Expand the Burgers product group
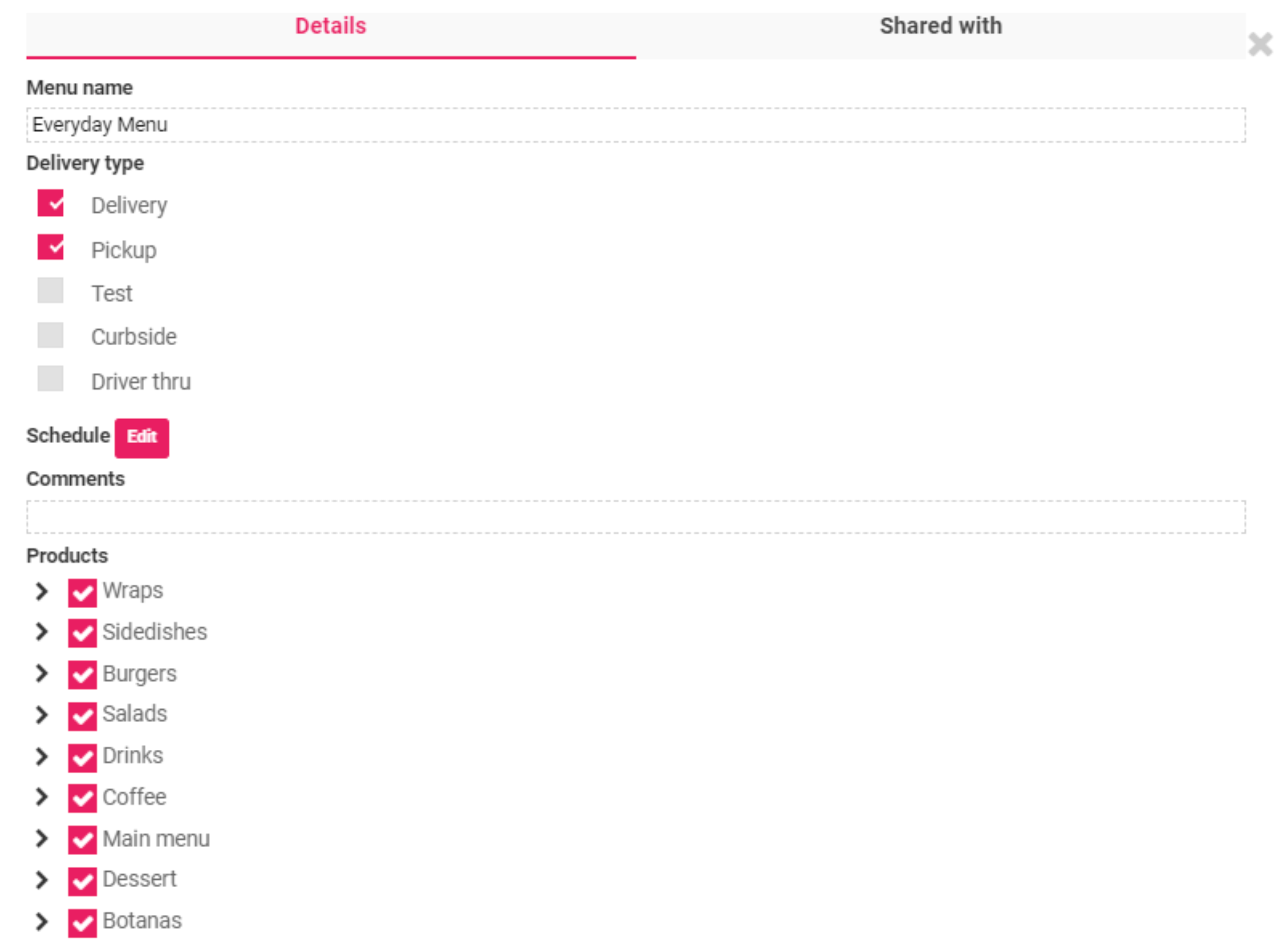Image resolution: width=1274 pixels, height=952 pixels. point(42,673)
